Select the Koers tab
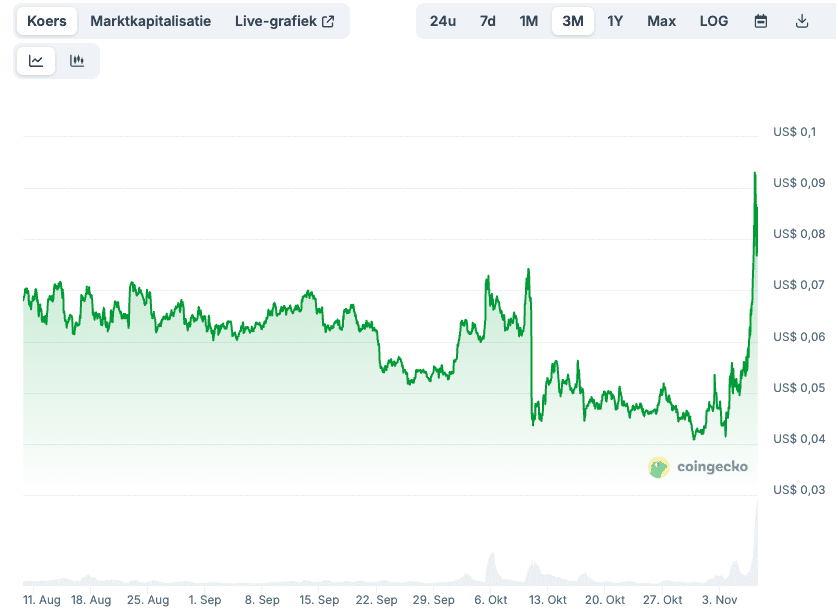This screenshot has height=613, width=838. 46,19
